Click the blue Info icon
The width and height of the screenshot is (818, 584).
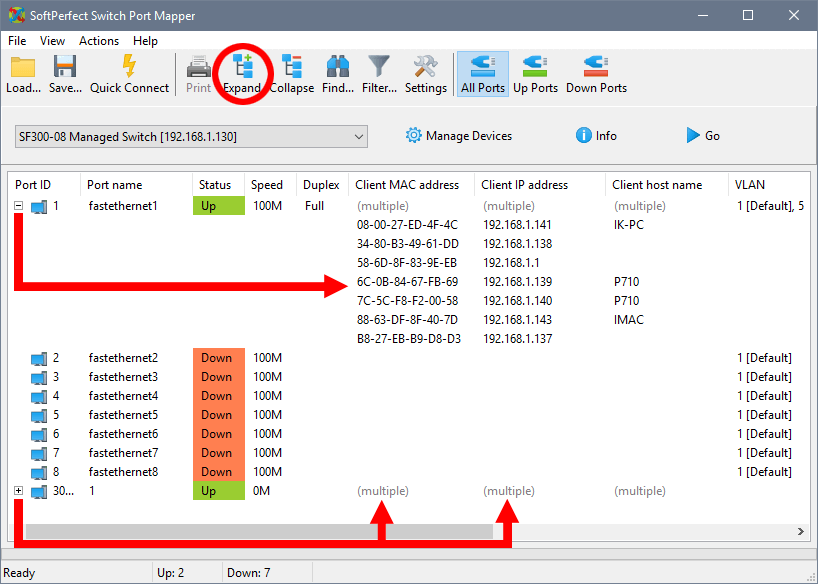(x=583, y=136)
